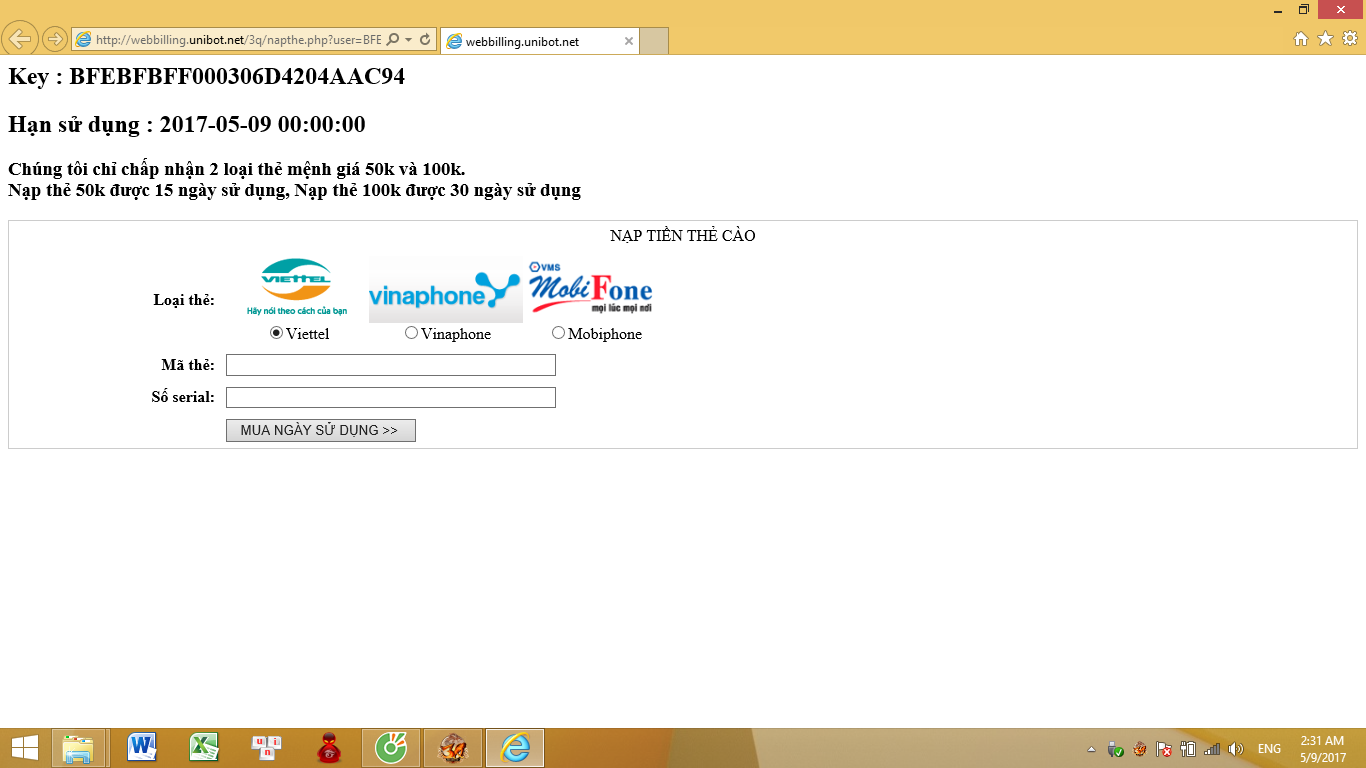This screenshot has width=1366, height=768.
Task: Click the MobiFone logo image
Action: [591, 288]
